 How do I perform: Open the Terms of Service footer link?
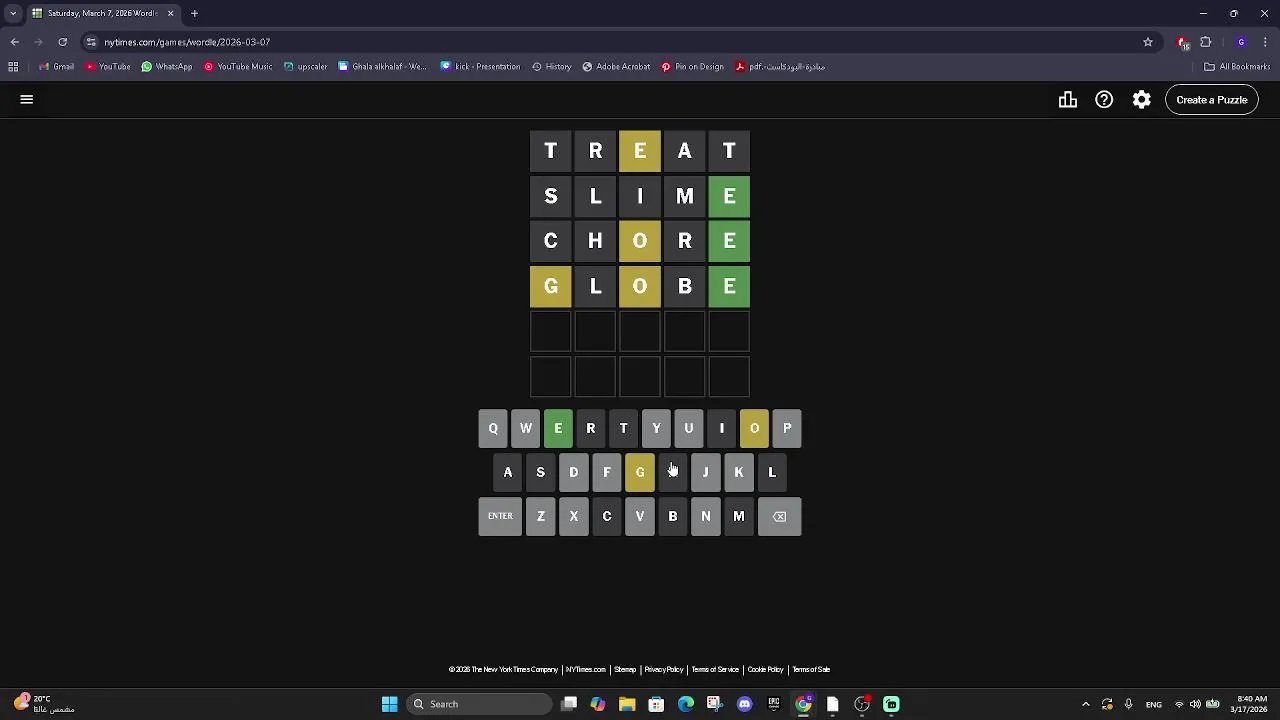click(715, 670)
